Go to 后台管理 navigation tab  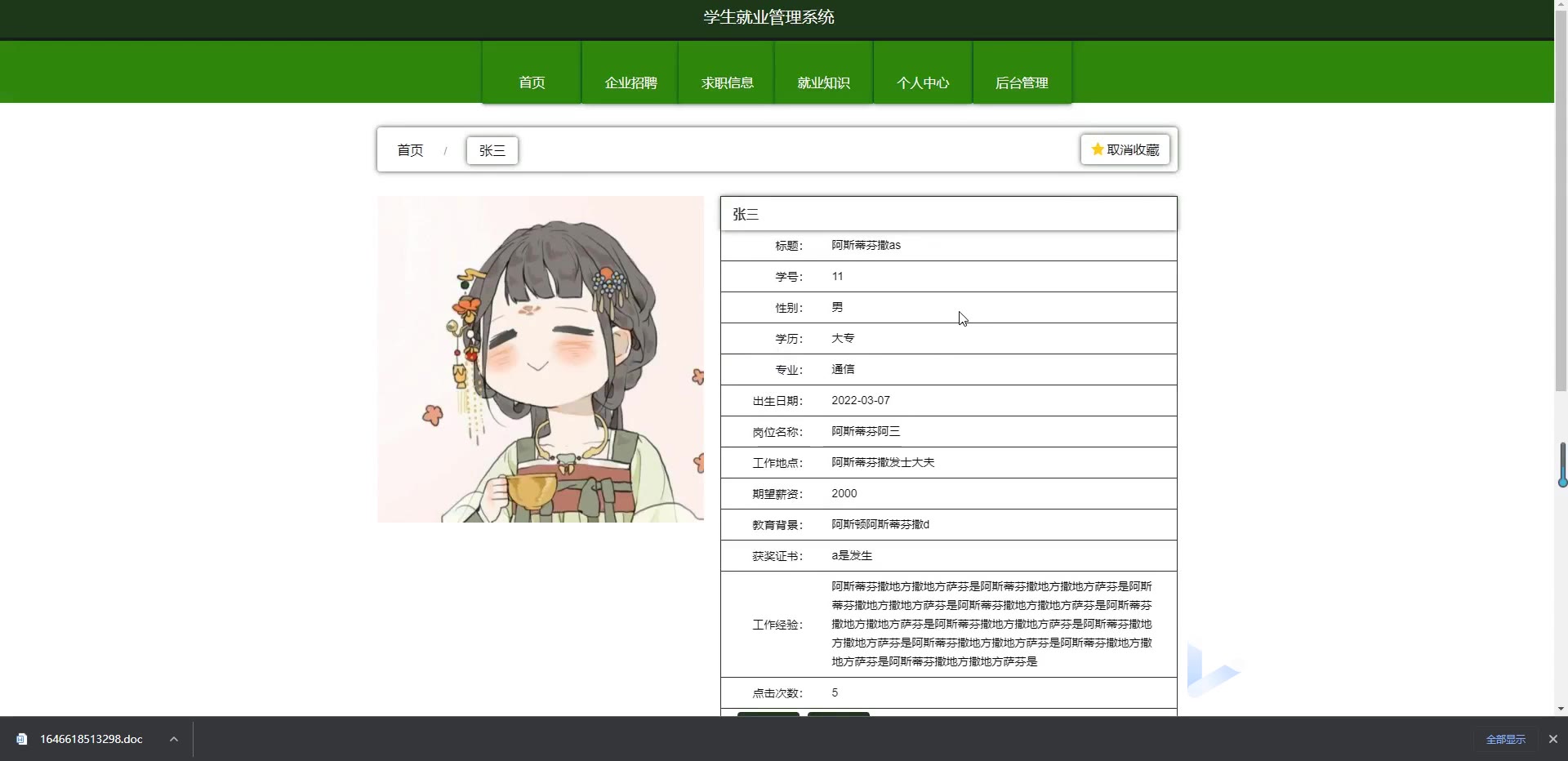[1022, 73]
